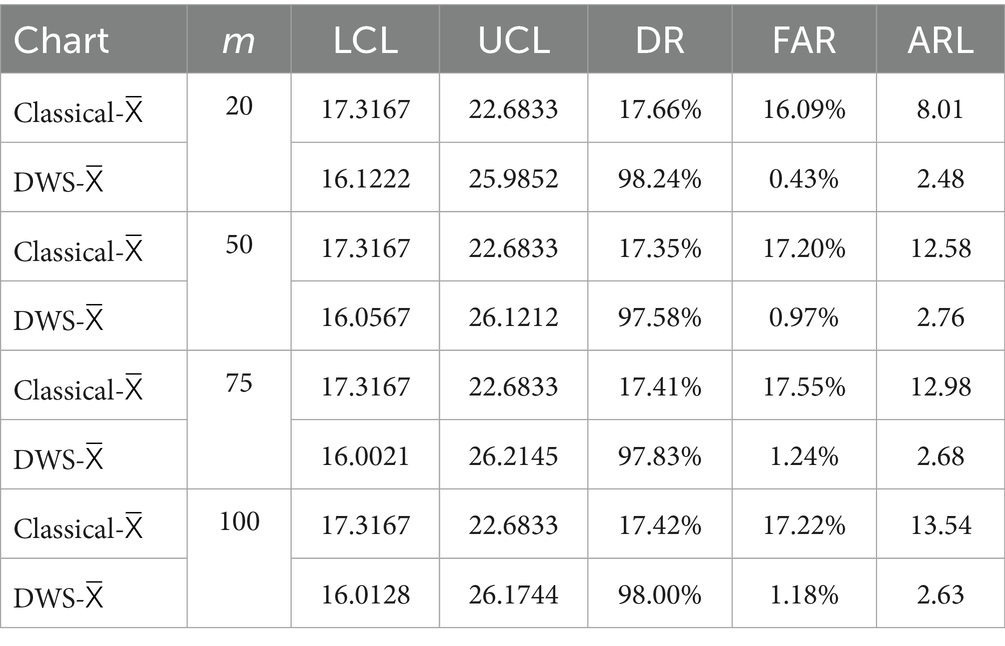
Task: Select the DR cell showing 98.24%
Action: [x=659, y=178]
